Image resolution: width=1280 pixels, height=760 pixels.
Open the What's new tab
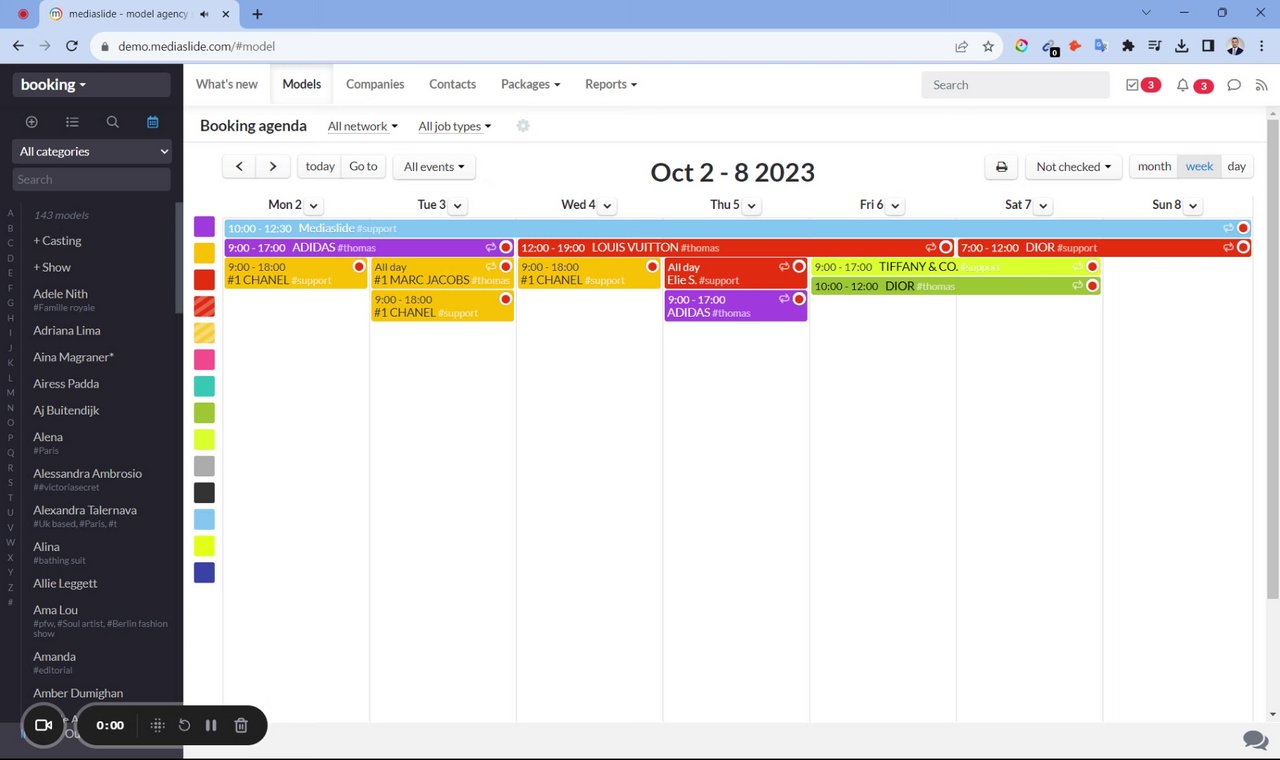pos(227,85)
